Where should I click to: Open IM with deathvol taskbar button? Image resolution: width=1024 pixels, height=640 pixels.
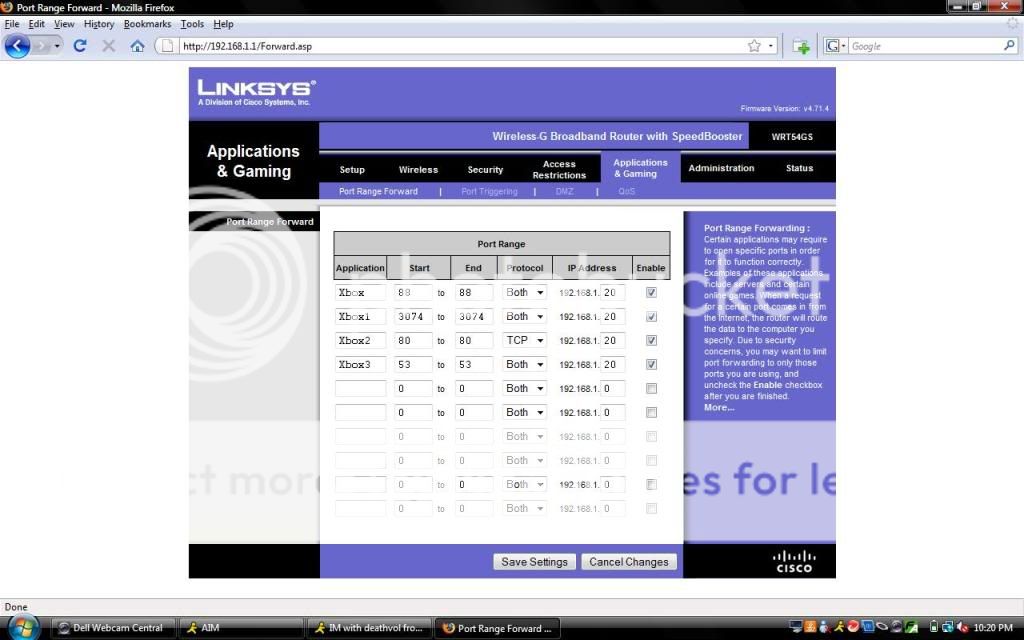(369, 628)
